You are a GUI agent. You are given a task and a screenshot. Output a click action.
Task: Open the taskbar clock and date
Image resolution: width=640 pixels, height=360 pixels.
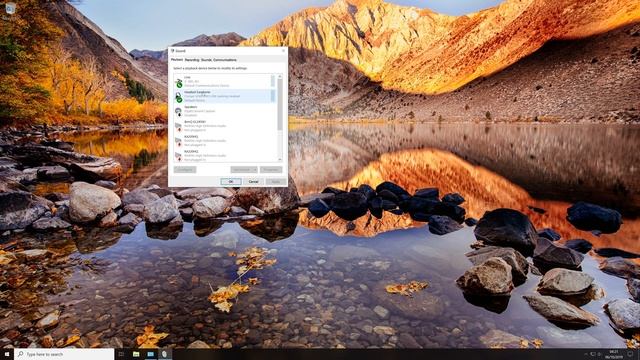[x=613, y=354]
